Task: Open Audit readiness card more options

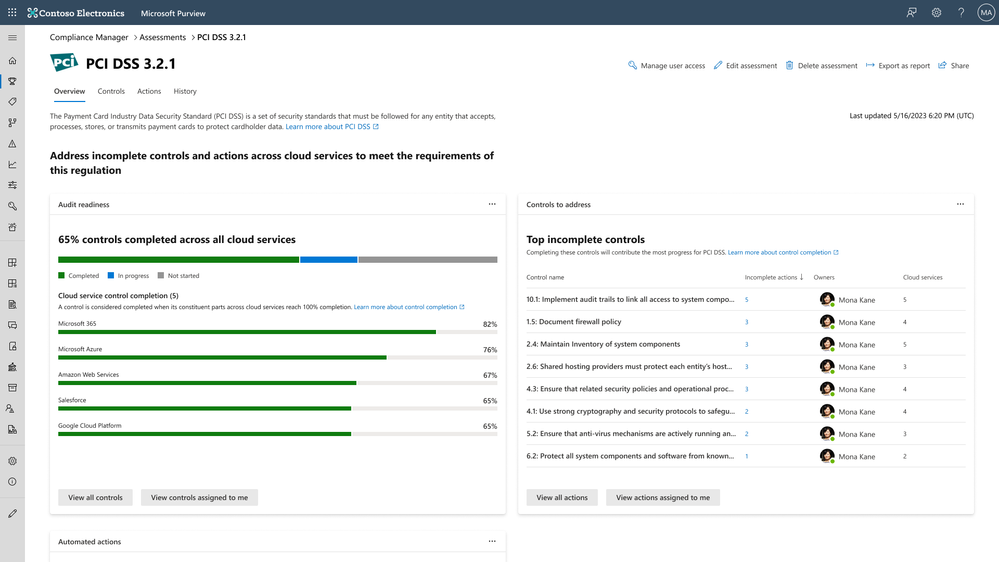Action: tap(492, 204)
